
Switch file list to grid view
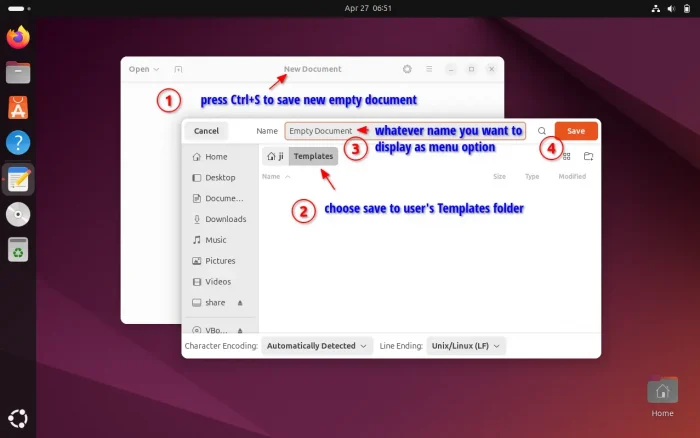567,157
